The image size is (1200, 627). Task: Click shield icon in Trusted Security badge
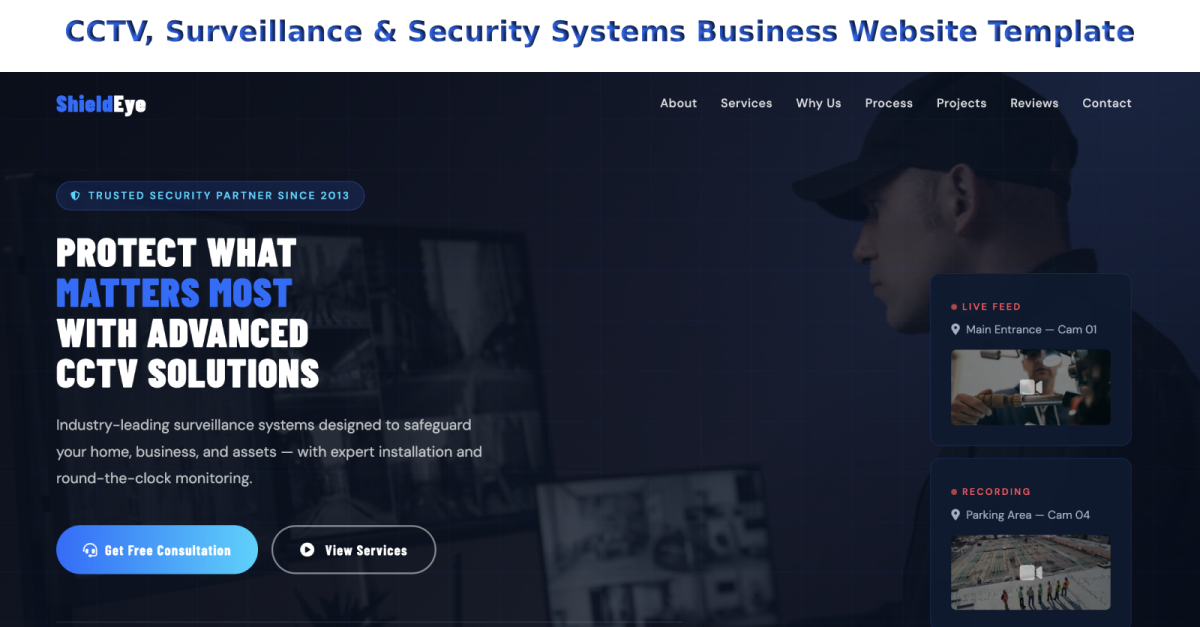[x=75, y=196]
